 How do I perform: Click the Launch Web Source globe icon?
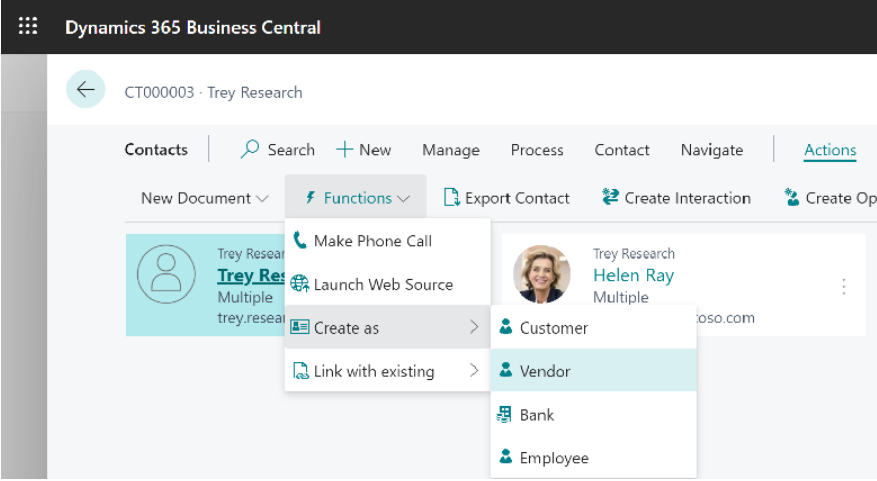300,284
